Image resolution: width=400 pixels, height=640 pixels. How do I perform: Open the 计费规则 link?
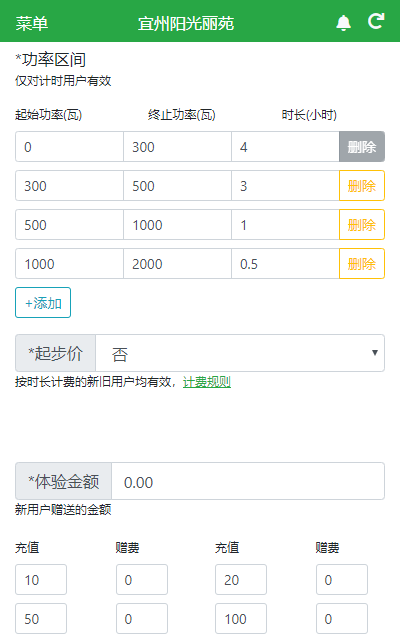pos(207,382)
